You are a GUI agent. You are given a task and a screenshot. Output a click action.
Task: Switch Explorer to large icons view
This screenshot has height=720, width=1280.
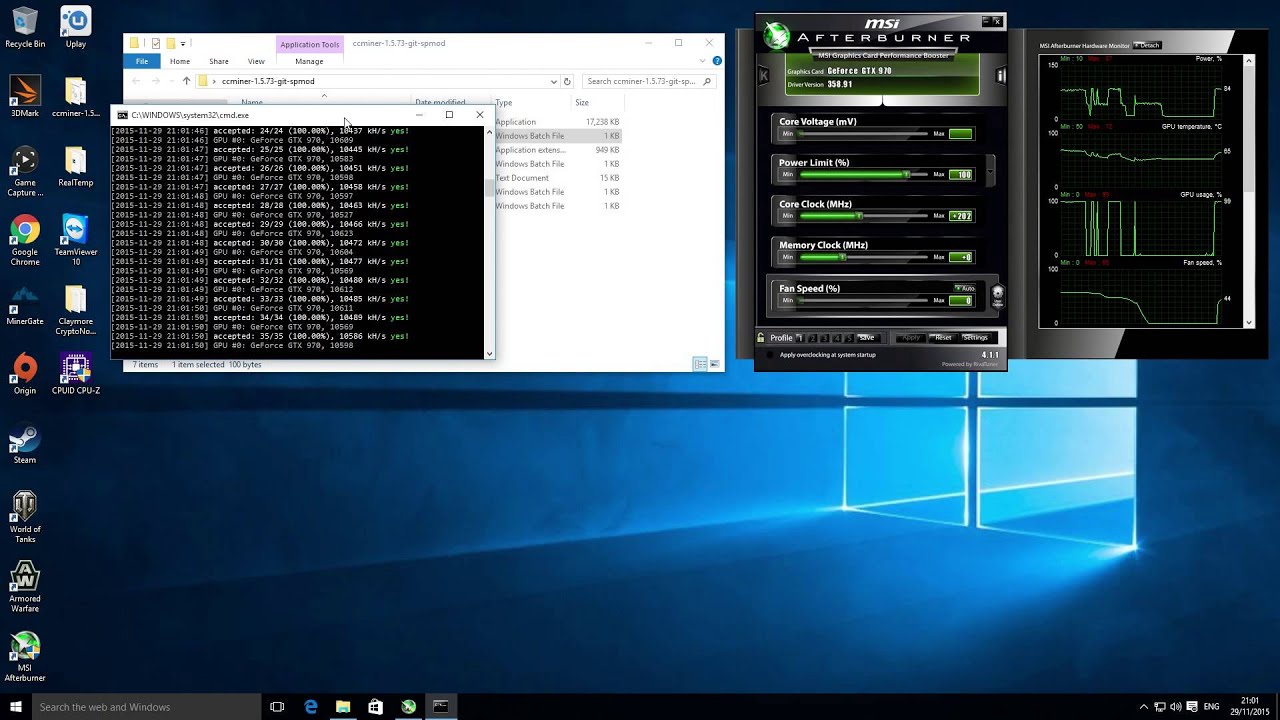pyautogui.click(x=713, y=364)
